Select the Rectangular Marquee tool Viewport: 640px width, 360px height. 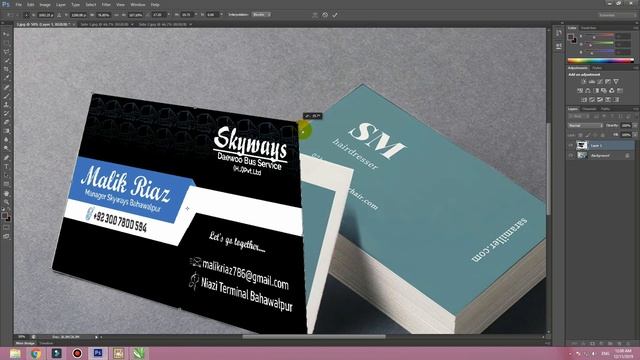6,43
